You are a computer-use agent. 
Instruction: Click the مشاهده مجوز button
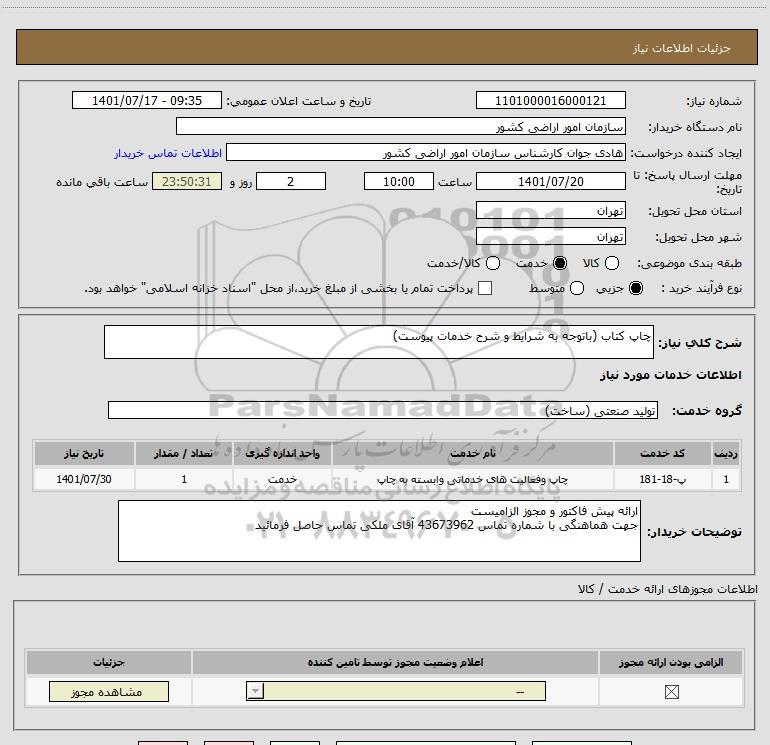point(109,691)
